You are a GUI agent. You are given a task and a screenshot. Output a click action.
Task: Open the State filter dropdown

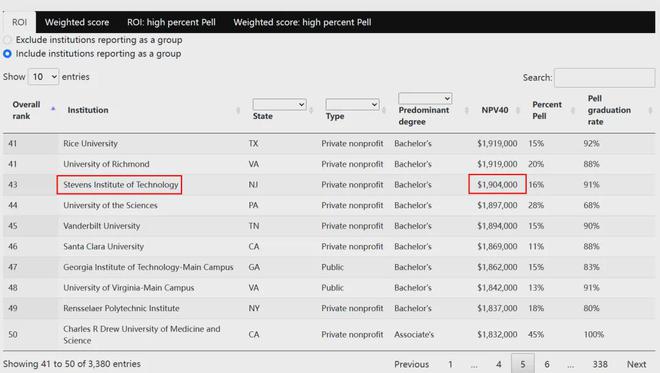(x=279, y=104)
